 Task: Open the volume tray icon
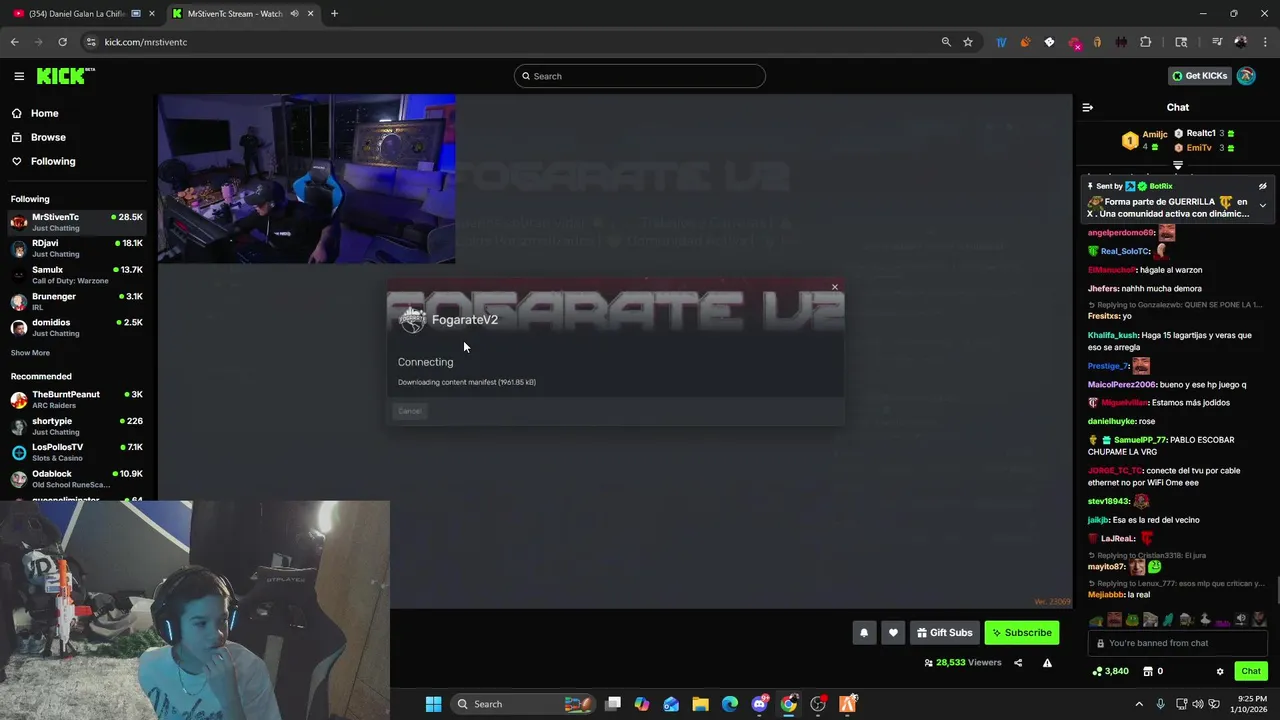[x=1199, y=704]
